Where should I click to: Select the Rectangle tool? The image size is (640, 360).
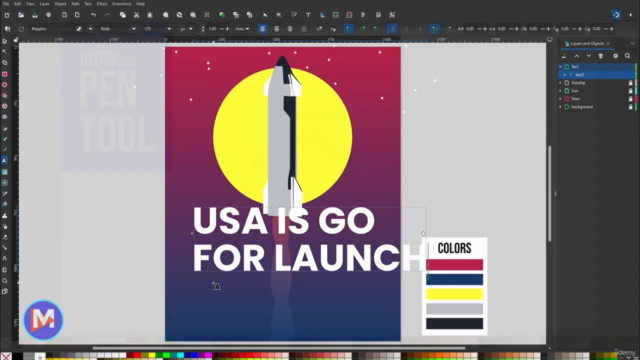pos(4,74)
